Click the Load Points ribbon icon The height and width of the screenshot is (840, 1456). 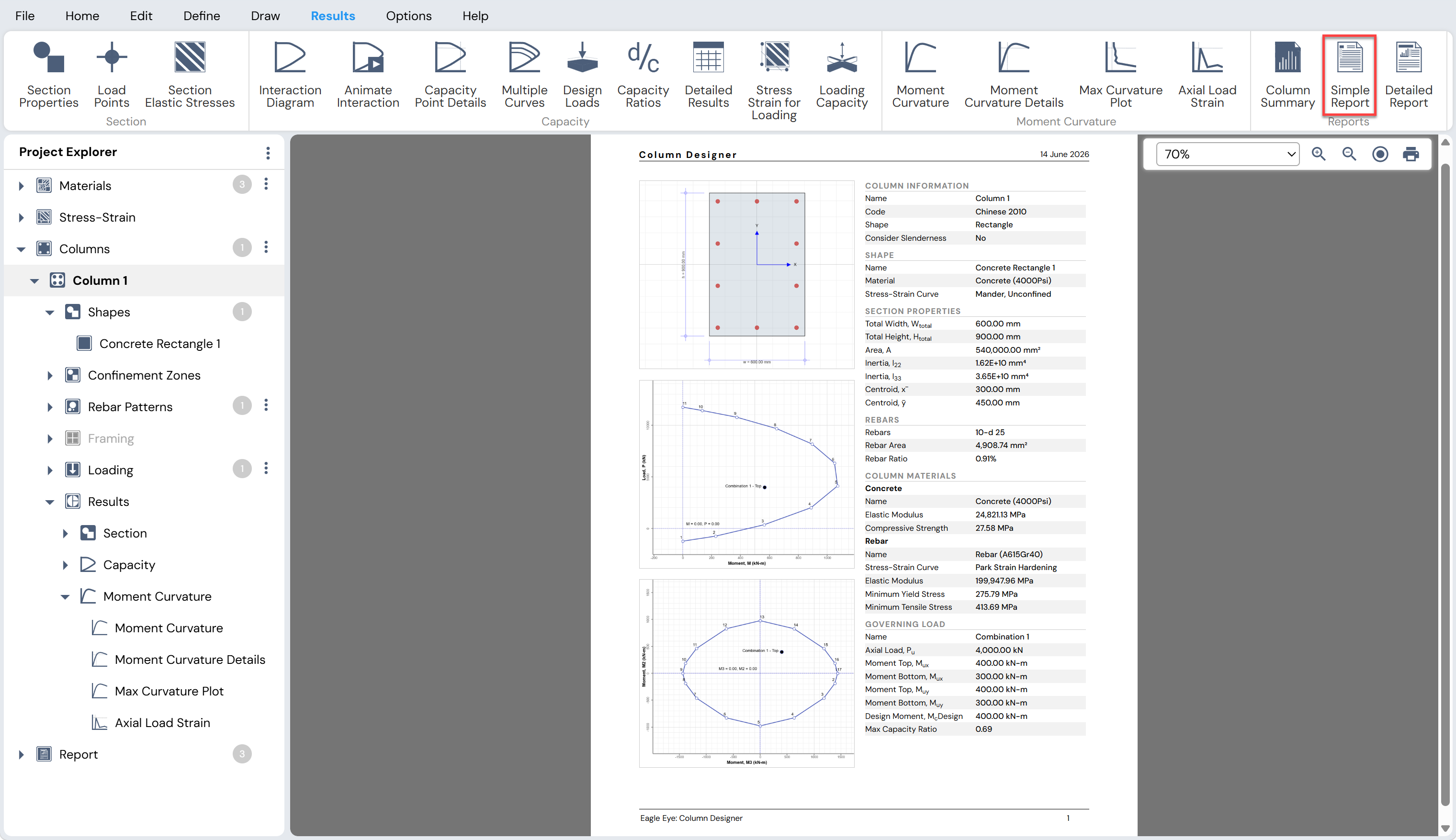(112, 74)
